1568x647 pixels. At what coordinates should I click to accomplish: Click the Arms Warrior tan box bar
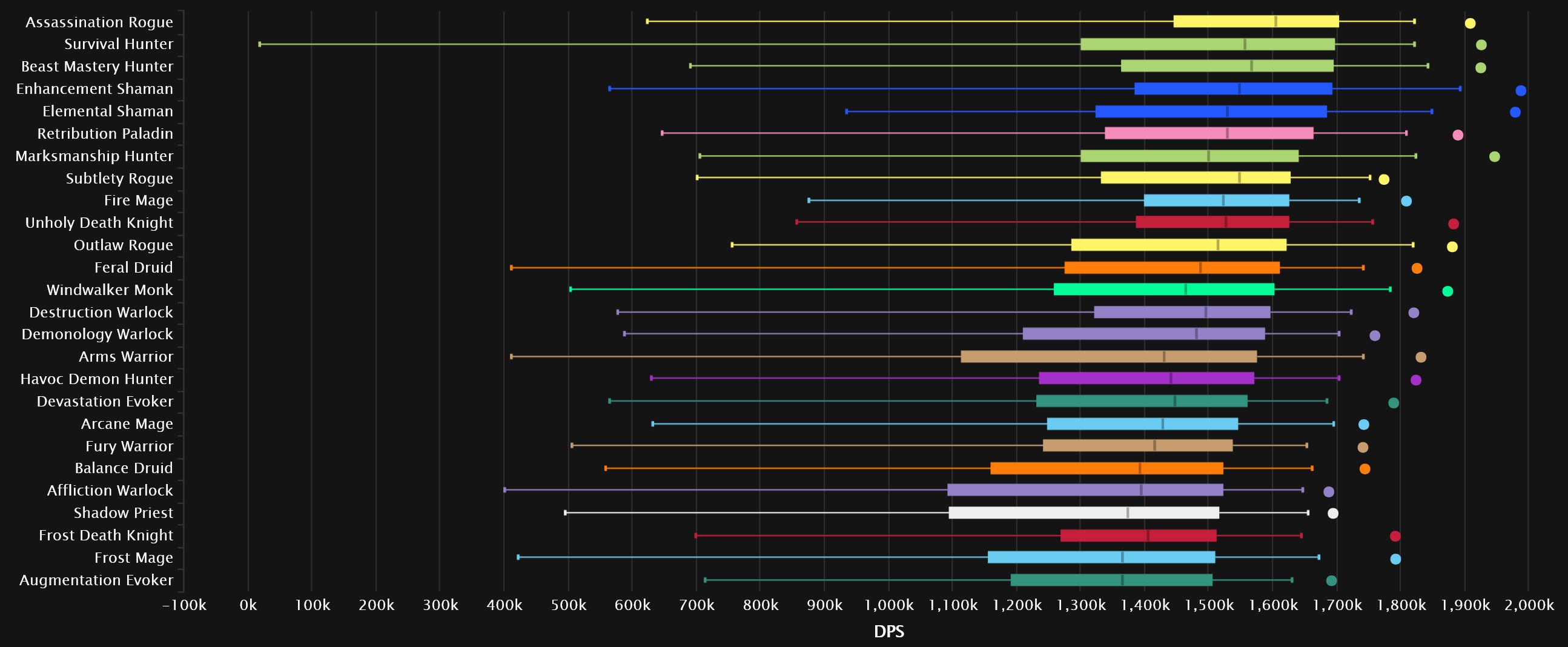(1108, 357)
